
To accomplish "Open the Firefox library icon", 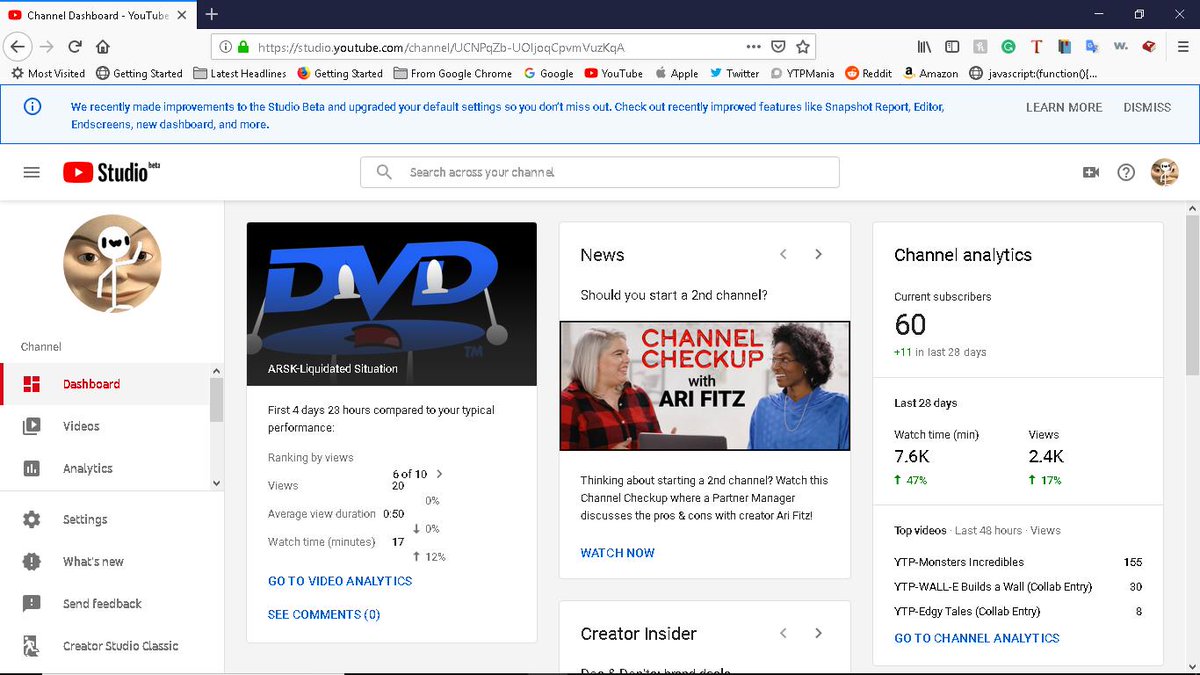I will pos(924,46).
